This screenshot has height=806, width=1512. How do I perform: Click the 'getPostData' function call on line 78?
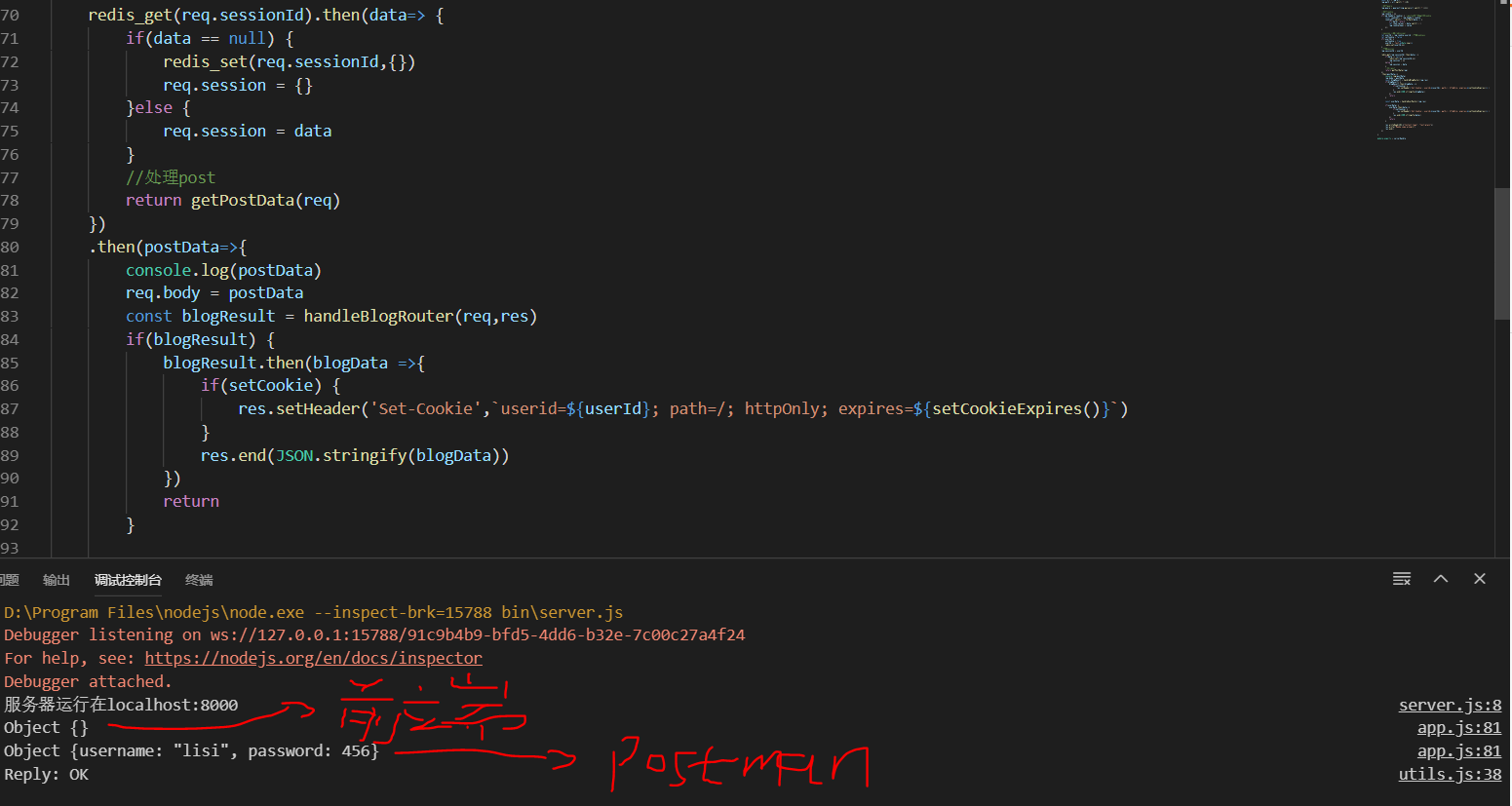(242, 201)
